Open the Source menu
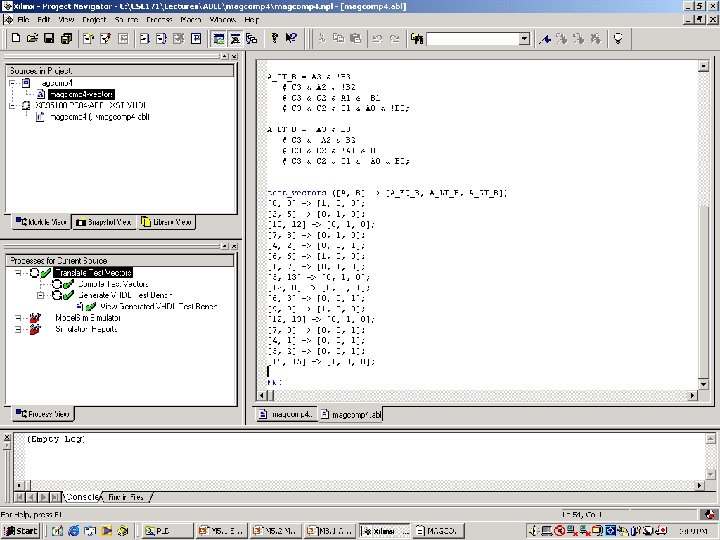The height and width of the screenshot is (540, 720). tap(126, 20)
